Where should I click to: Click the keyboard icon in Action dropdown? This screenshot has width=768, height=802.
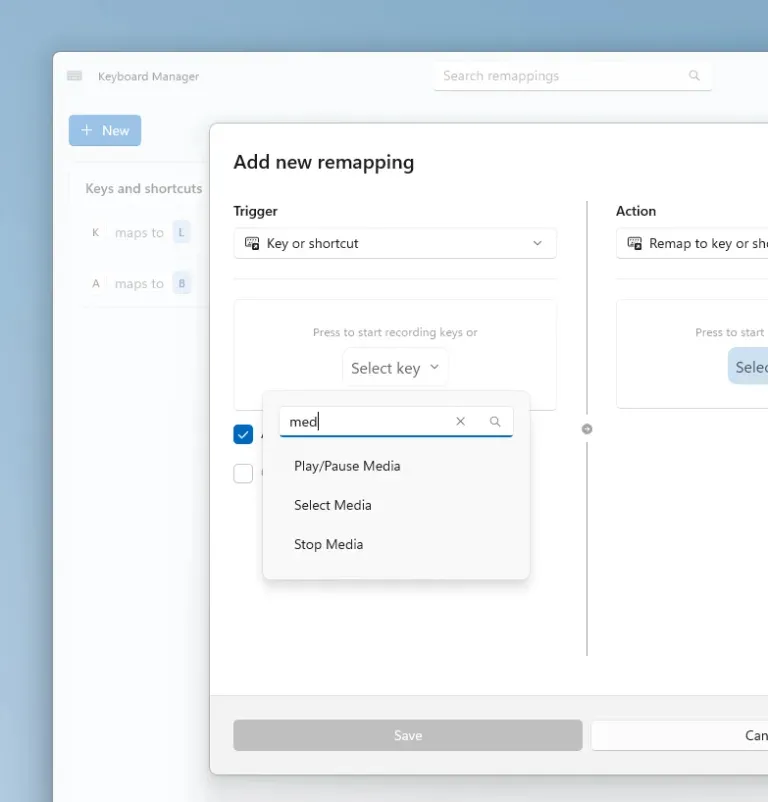point(635,243)
